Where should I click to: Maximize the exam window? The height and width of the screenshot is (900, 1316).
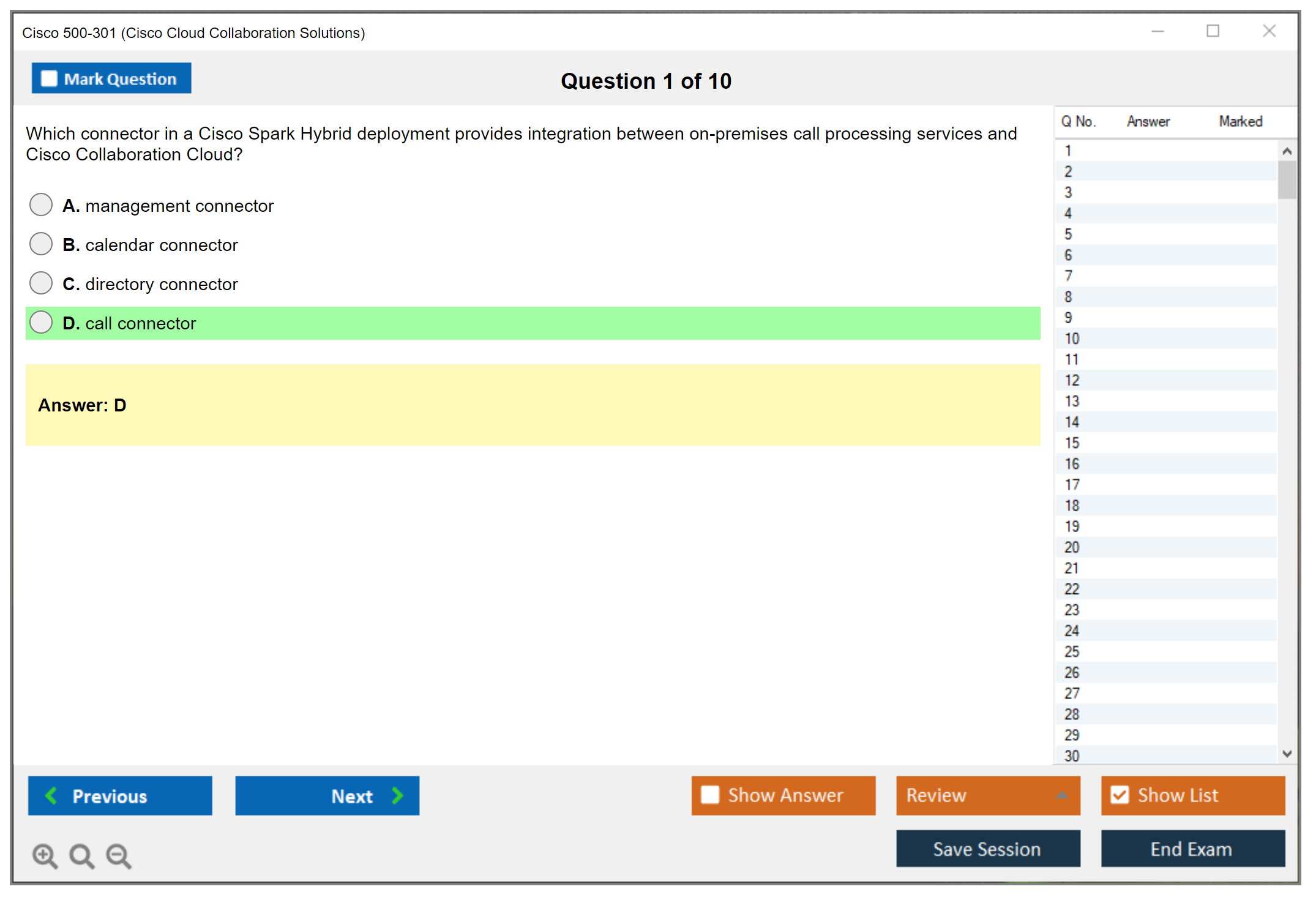pyautogui.click(x=1213, y=31)
